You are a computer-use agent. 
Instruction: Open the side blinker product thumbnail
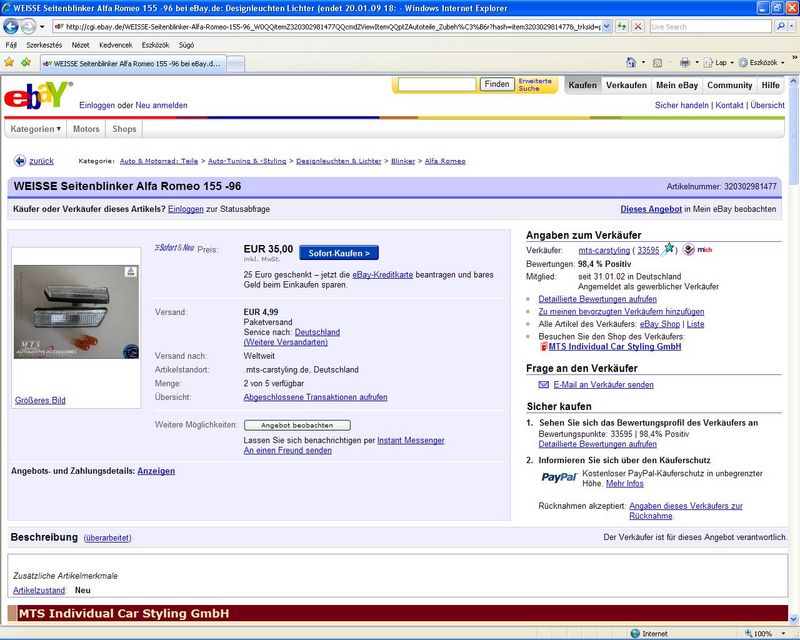(76, 311)
